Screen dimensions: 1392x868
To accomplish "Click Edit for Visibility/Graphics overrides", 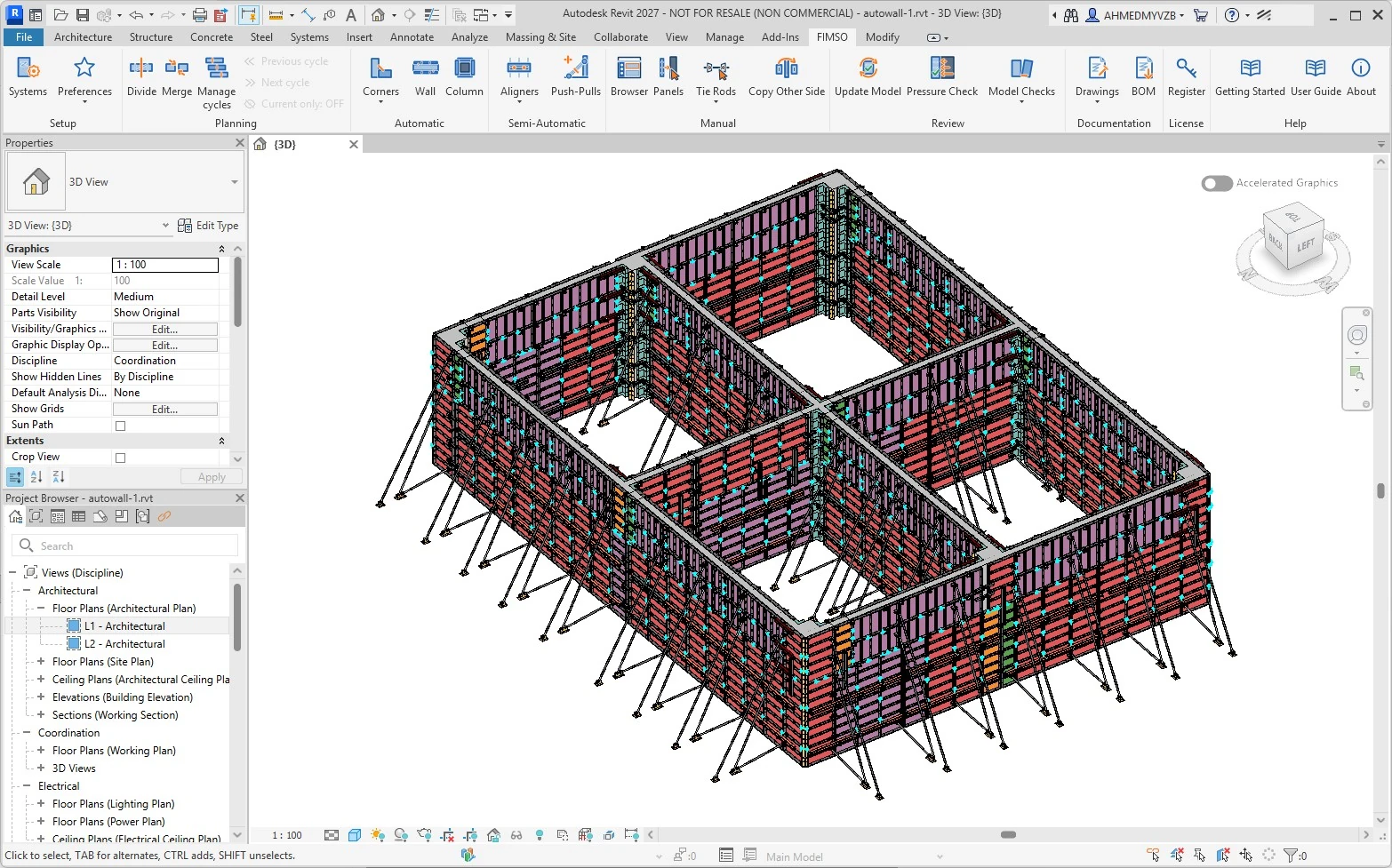I will pyautogui.click(x=164, y=329).
